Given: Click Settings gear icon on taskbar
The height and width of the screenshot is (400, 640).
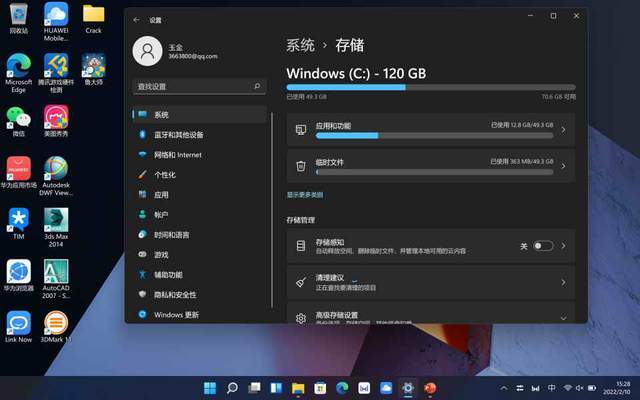Looking at the screenshot, I should [408, 388].
